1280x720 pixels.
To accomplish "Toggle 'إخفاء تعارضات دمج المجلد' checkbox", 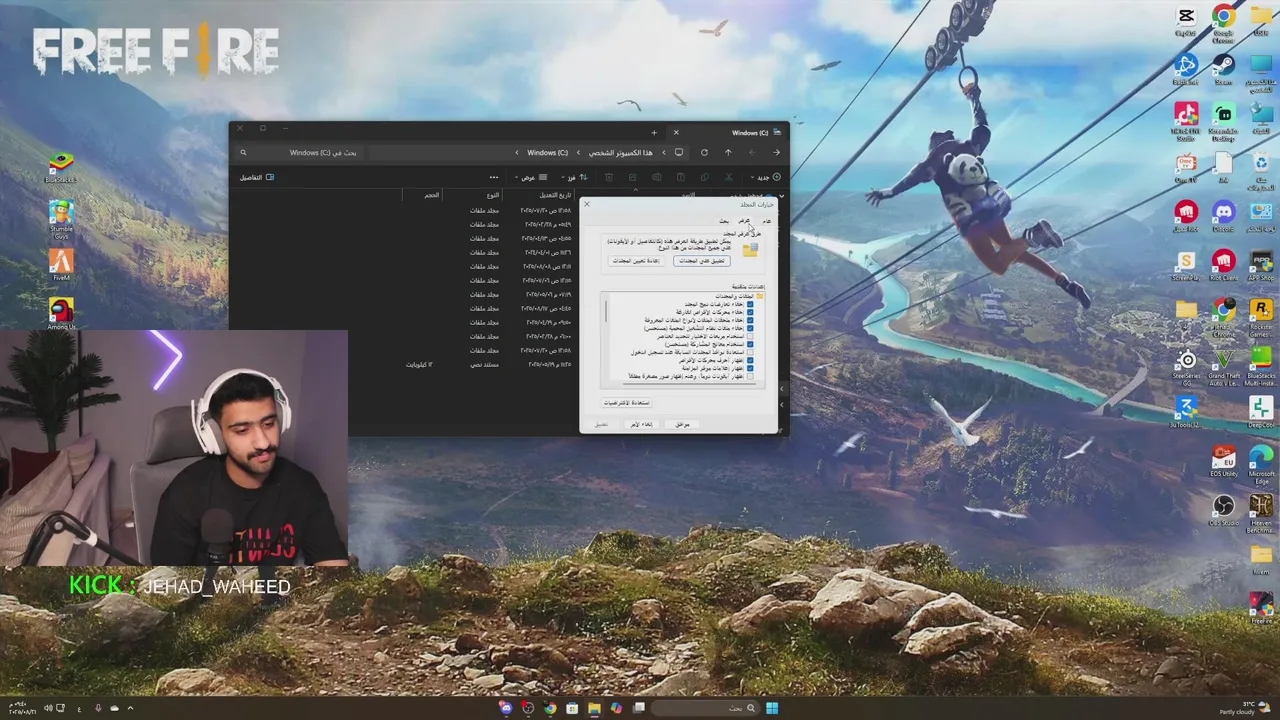I will pyautogui.click(x=750, y=304).
